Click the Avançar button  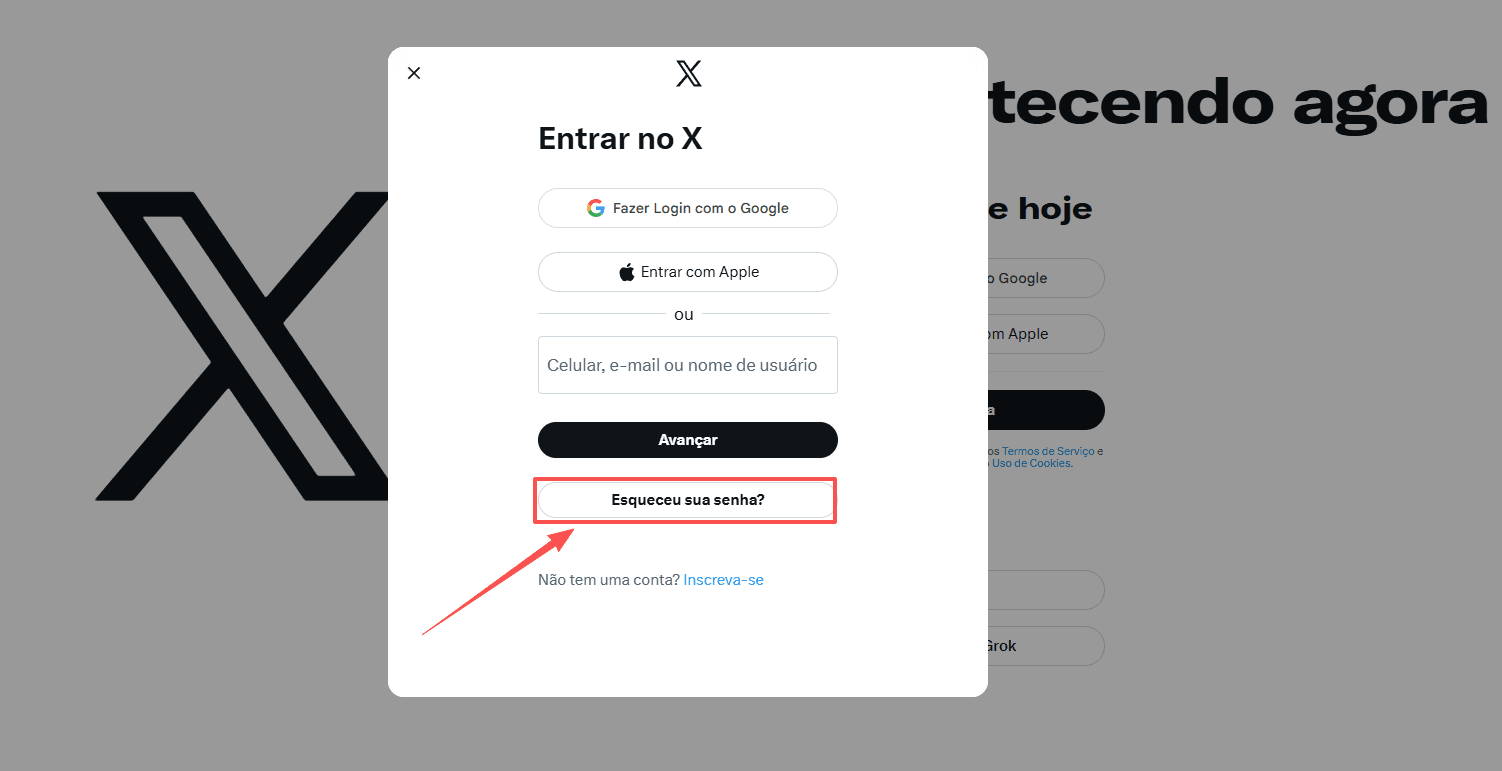[x=688, y=440]
